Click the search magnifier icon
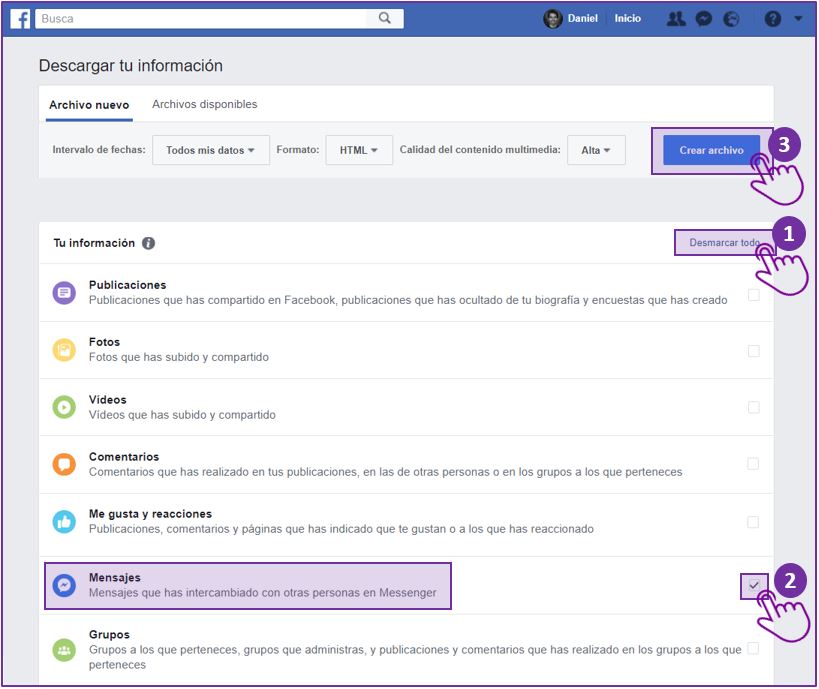Screen dimensions: 819x689 click(x=384, y=18)
